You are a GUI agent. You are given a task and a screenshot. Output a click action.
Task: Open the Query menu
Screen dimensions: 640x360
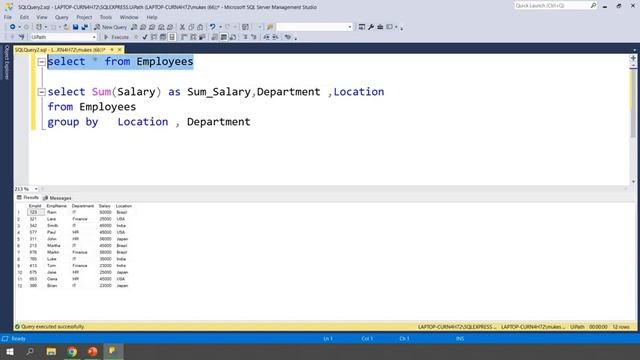point(62,17)
